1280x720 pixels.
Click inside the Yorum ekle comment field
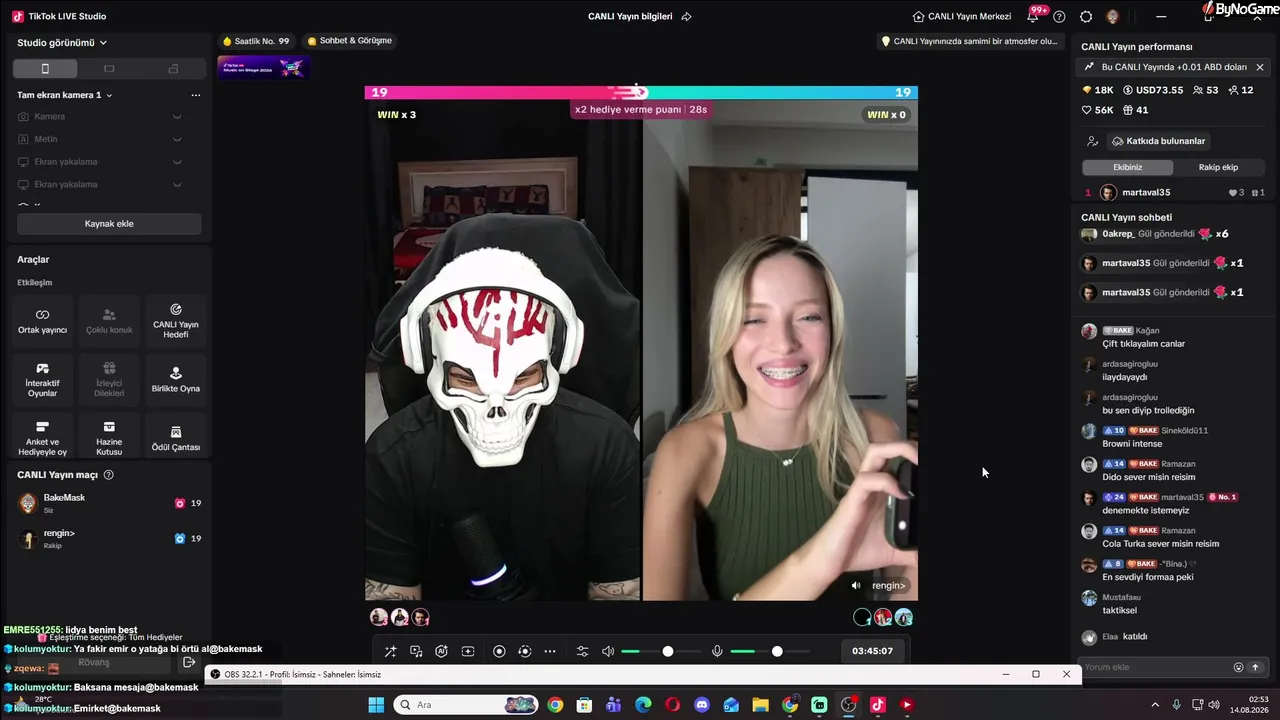(1155, 667)
